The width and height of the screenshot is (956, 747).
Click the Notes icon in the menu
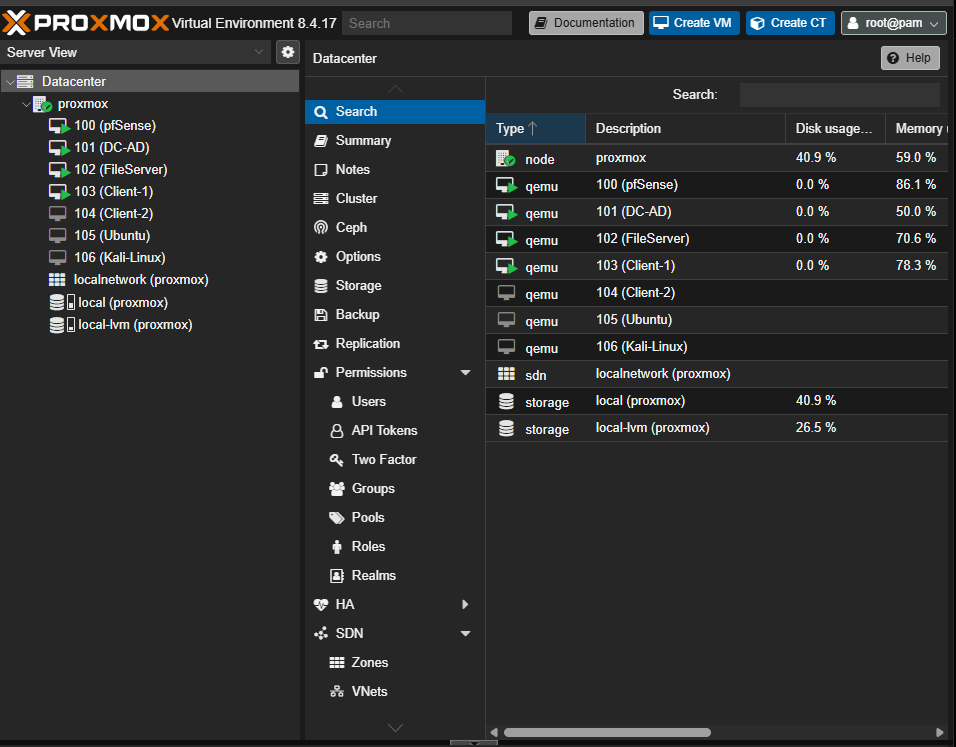(x=321, y=170)
